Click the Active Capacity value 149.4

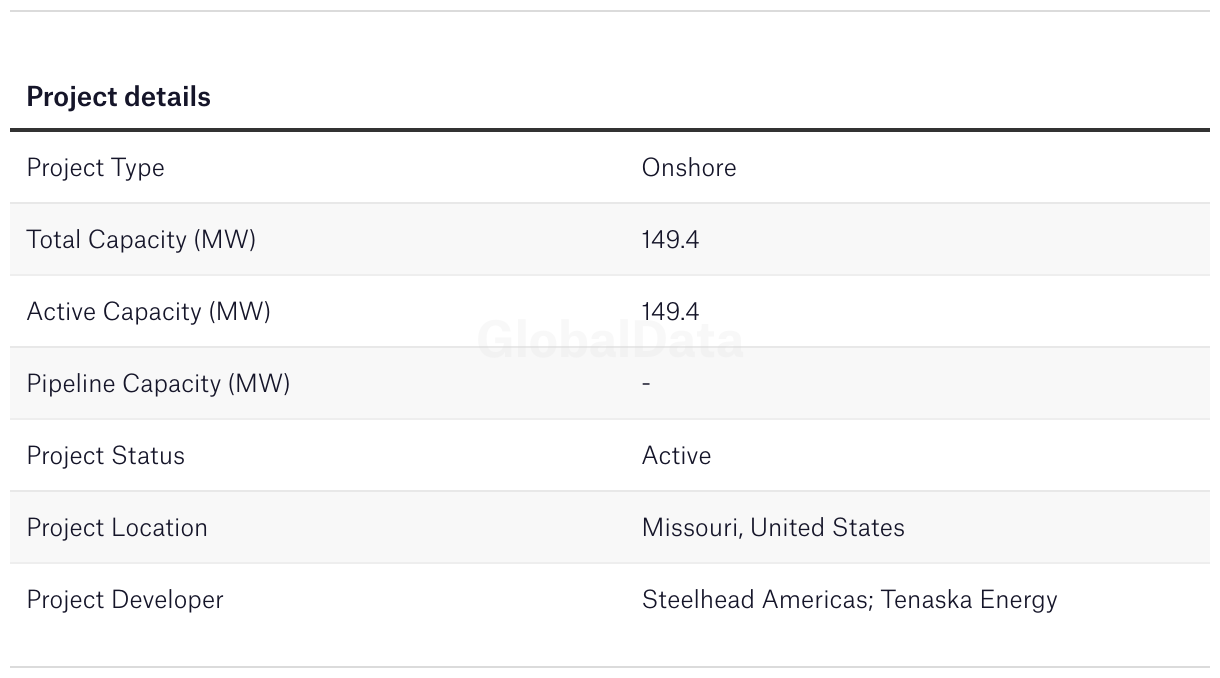[670, 311]
